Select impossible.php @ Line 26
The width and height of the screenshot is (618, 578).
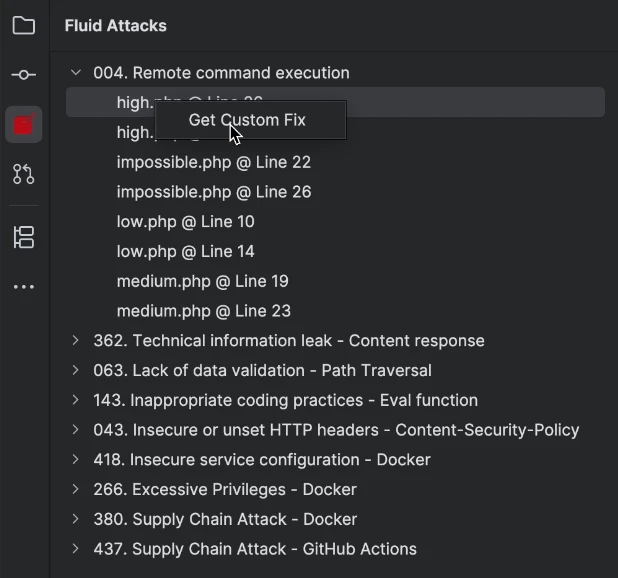click(213, 192)
